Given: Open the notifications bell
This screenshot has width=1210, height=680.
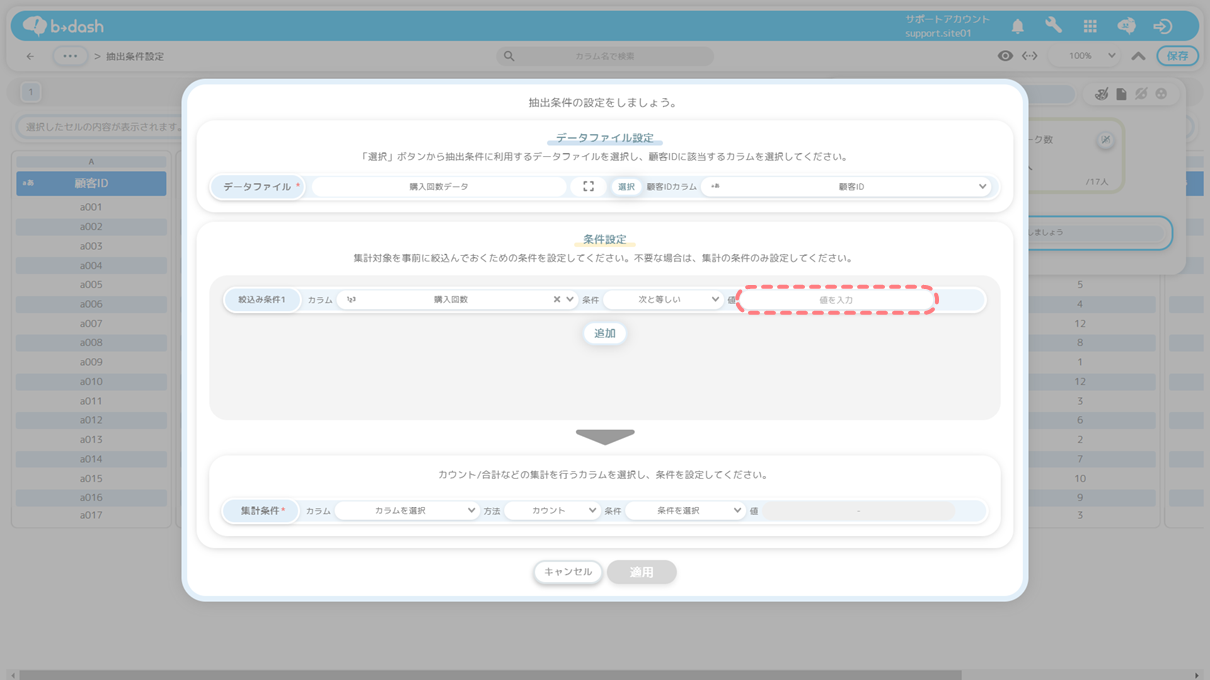Looking at the screenshot, I should point(1017,26).
